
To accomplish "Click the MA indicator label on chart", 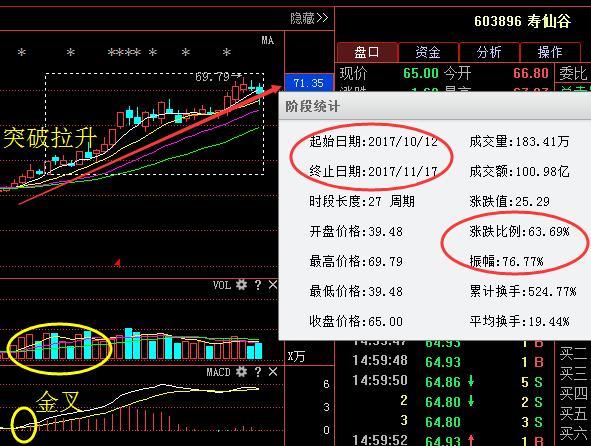I will click(x=268, y=40).
